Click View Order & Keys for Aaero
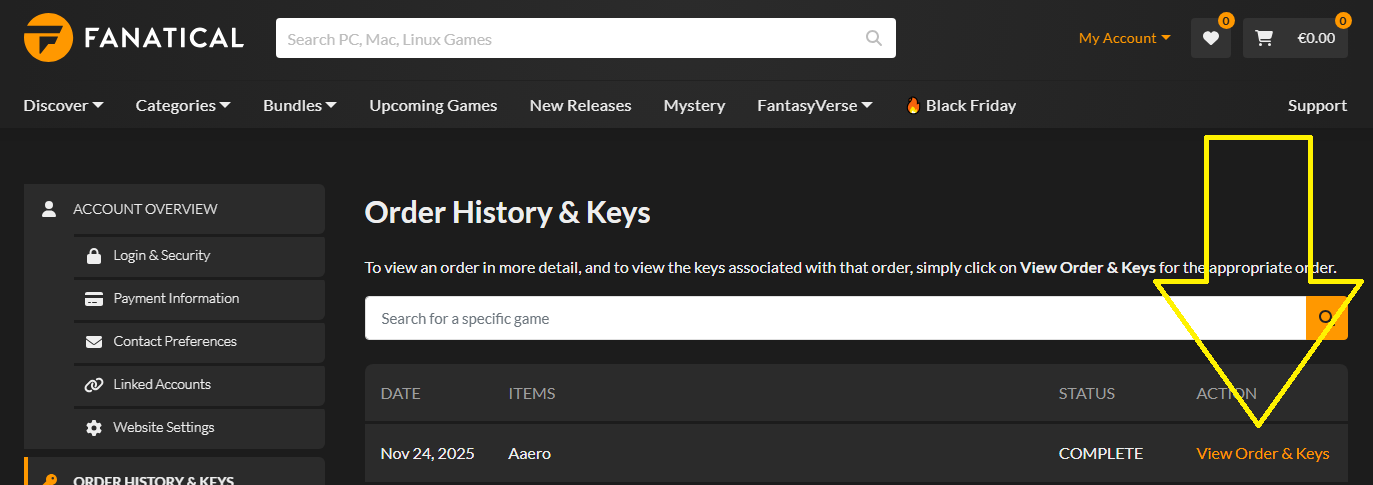This screenshot has width=1373, height=485. pyautogui.click(x=1262, y=453)
